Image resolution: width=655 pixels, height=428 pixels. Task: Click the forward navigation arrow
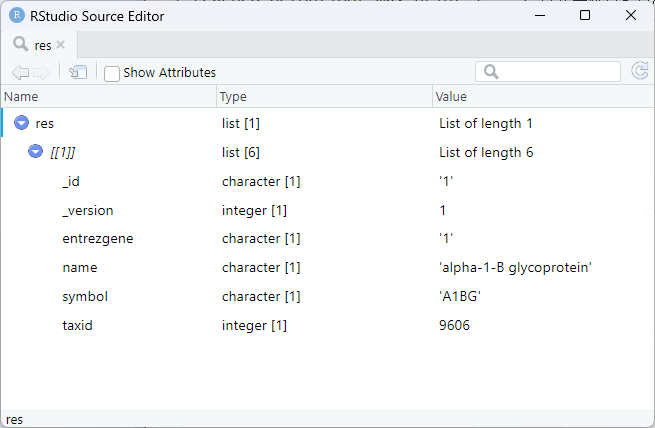pos(41,73)
